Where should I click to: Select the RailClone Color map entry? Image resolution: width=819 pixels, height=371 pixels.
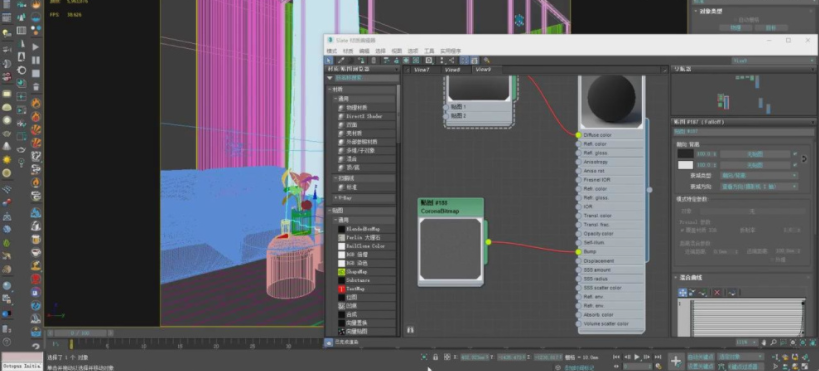point(365,246)
